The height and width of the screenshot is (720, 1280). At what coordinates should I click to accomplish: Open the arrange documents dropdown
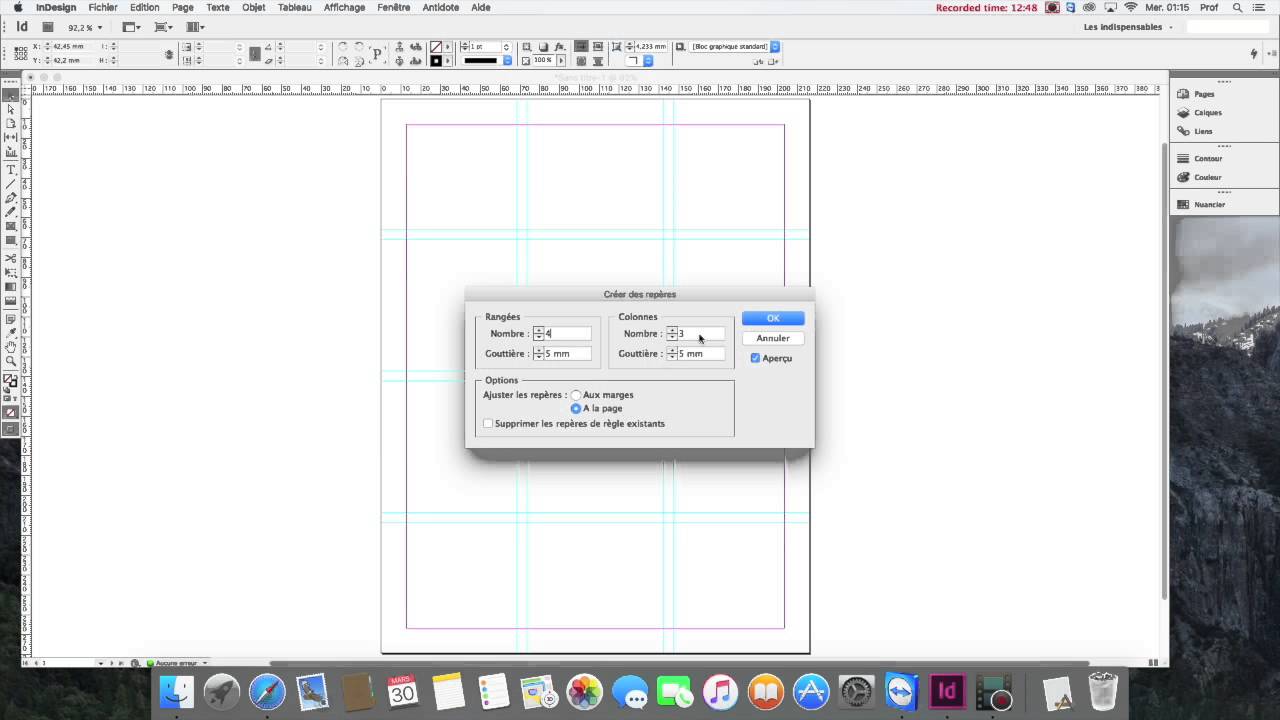pyautogui.click(x=195, y=27)
